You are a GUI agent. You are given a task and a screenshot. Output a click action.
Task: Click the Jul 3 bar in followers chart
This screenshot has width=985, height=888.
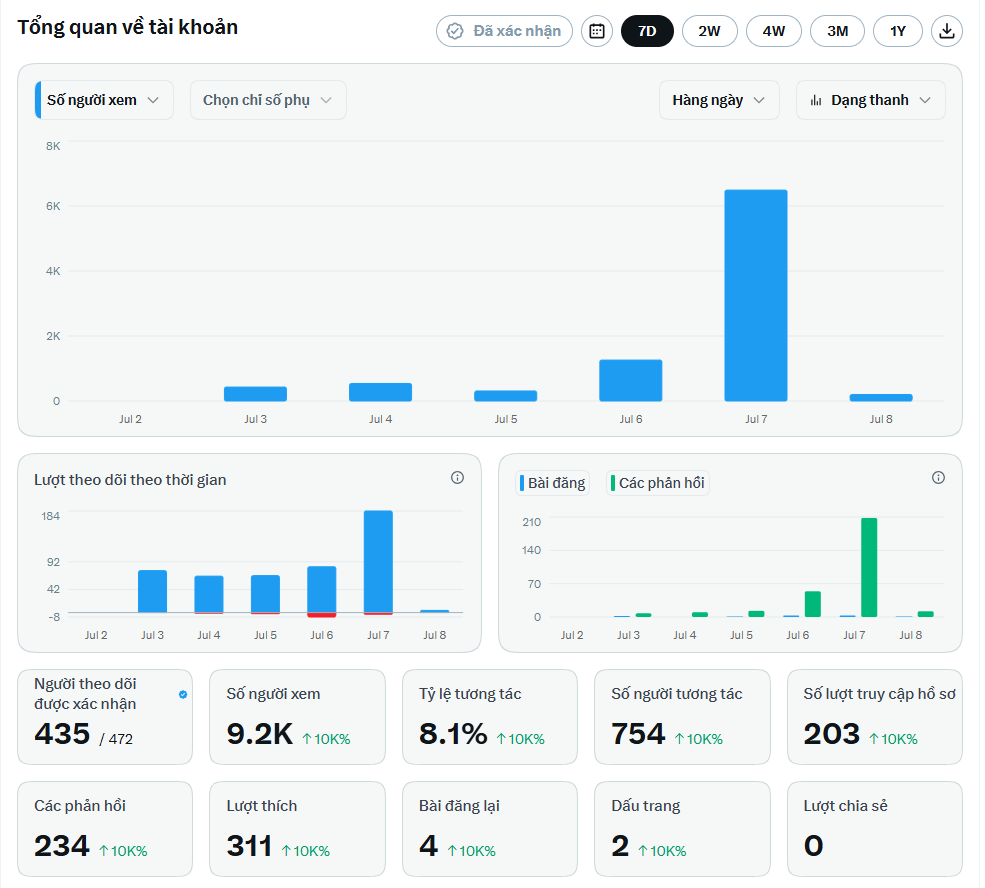tap(153, 591)
